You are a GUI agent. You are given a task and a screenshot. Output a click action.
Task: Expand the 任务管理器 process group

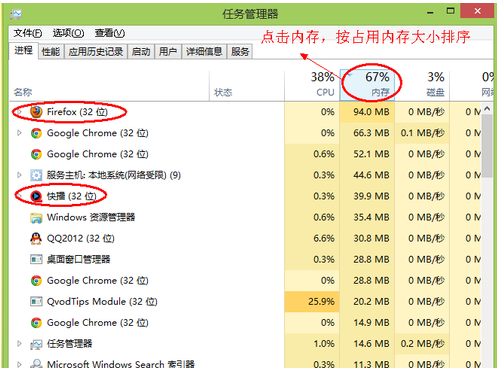19,344
